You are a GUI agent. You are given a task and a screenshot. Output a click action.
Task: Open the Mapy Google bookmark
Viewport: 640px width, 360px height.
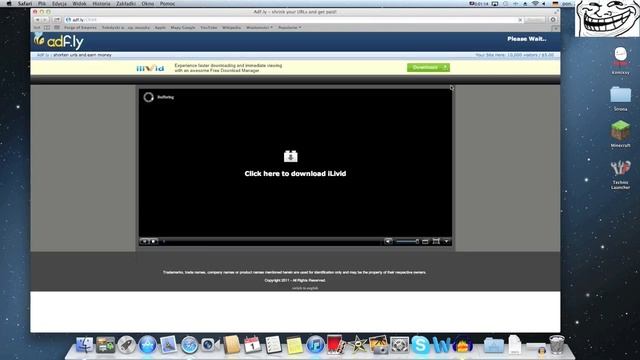tap(183, 27)
